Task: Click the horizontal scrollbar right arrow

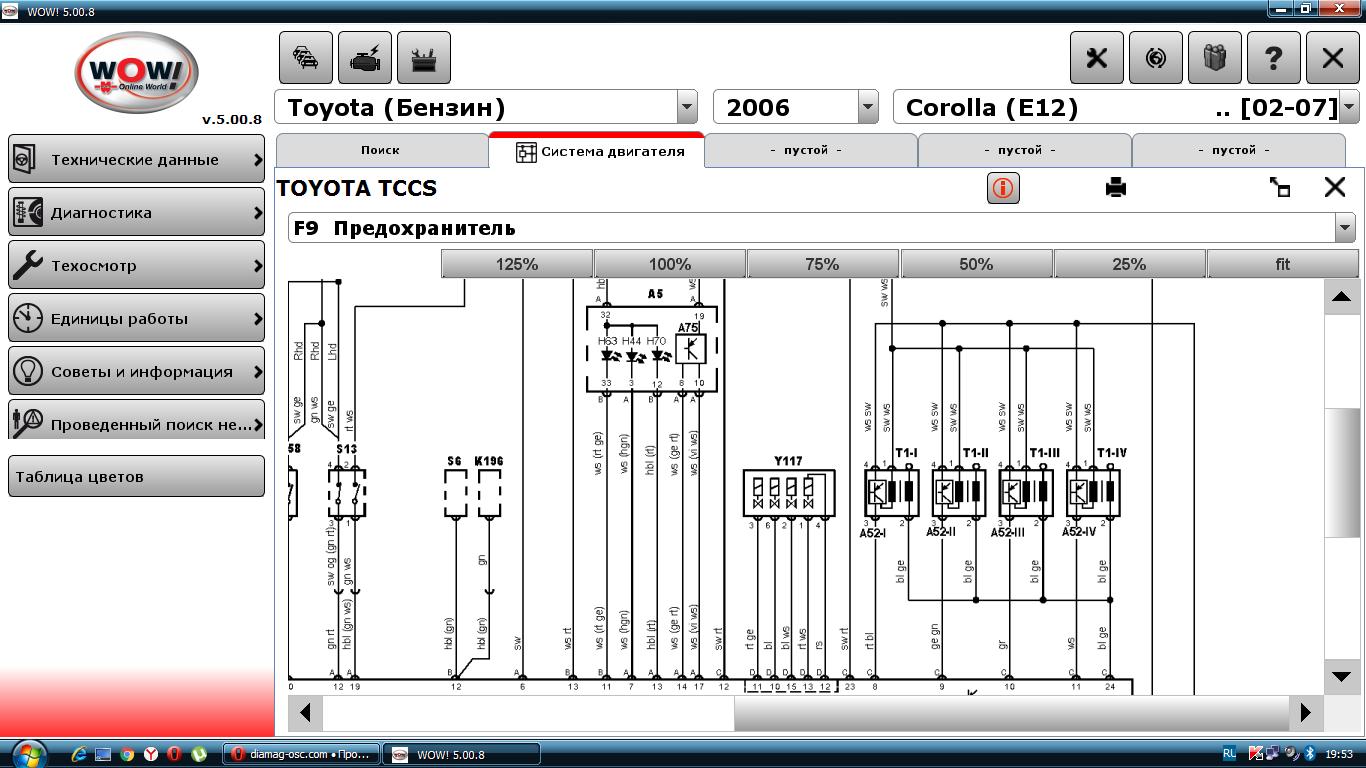Action: pos(1305,713)
